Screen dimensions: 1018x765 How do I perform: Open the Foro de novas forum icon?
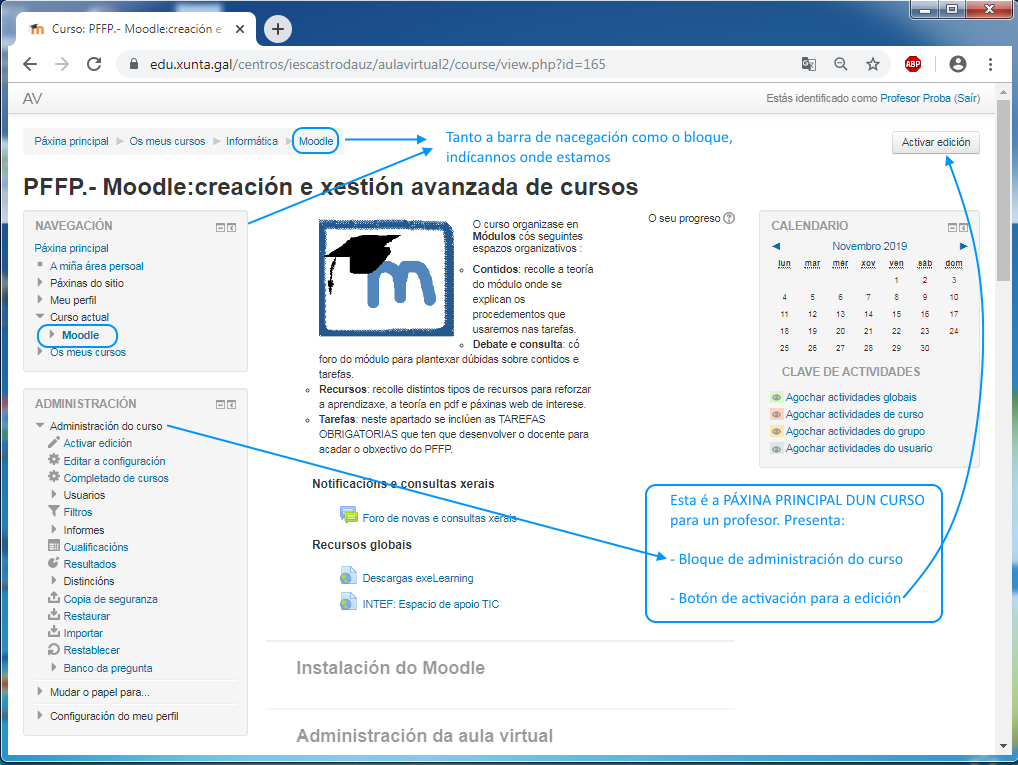pyautogui.click(x=348, y=516)
